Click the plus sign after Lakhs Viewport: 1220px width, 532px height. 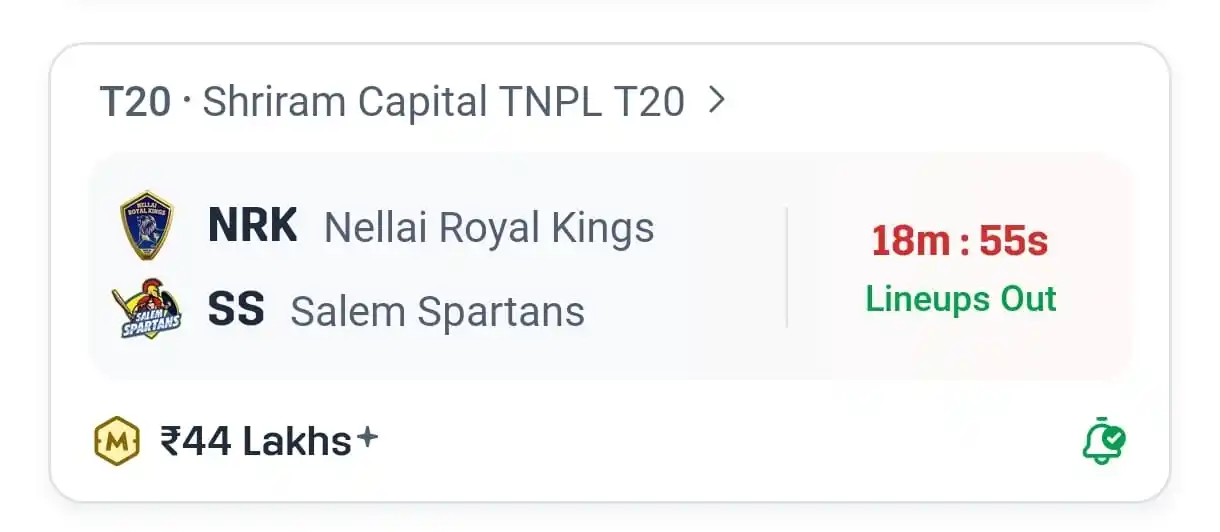[367, 436]
